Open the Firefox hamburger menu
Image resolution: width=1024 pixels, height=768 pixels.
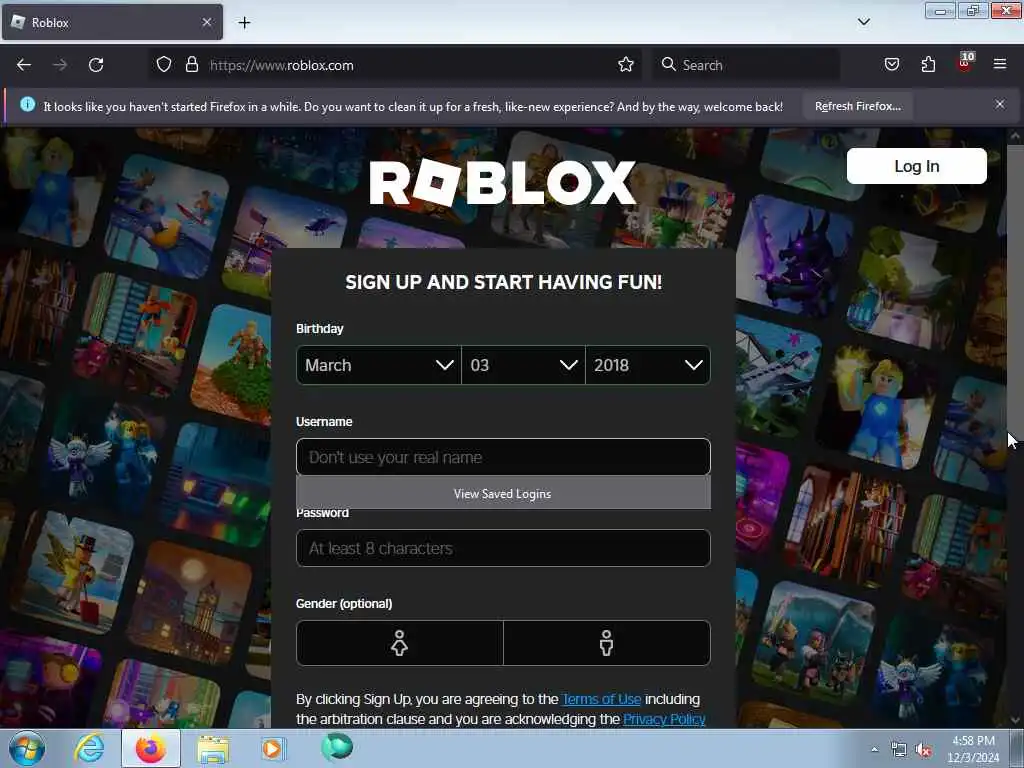tap(1000, 65)
